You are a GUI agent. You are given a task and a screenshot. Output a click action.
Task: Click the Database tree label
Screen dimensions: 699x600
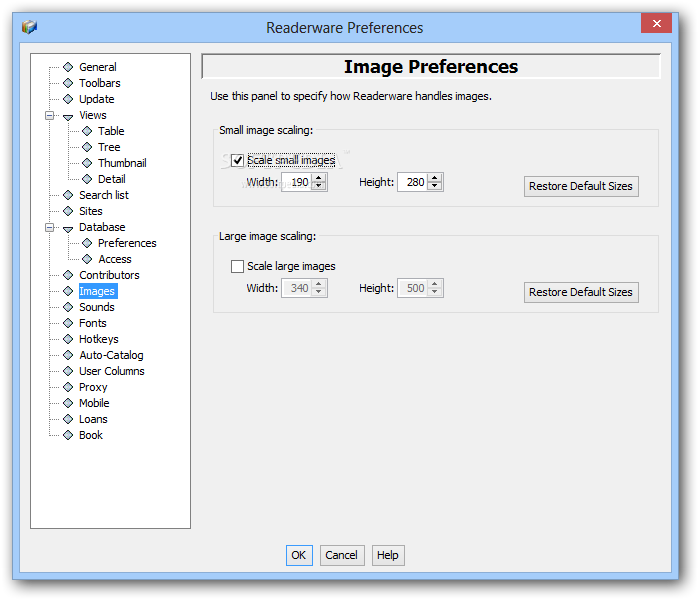pos(102,227)
